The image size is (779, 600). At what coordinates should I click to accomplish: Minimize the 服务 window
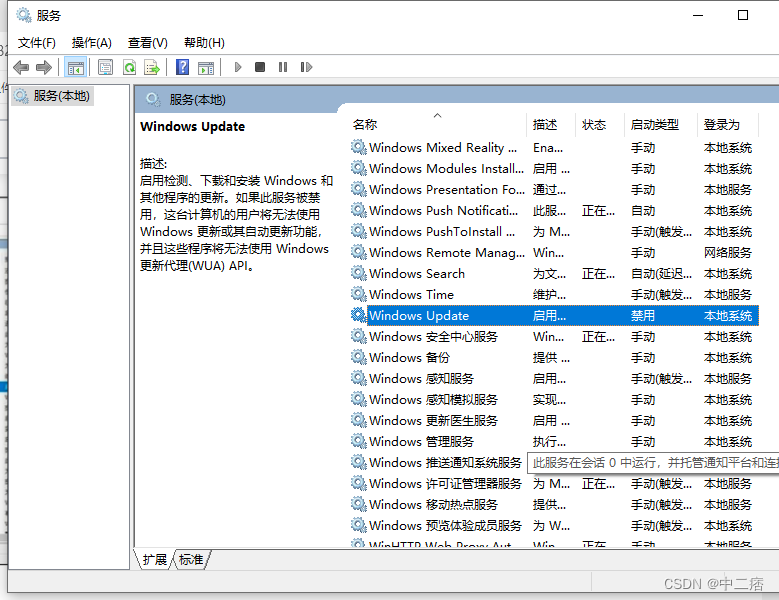click(698, 15)
